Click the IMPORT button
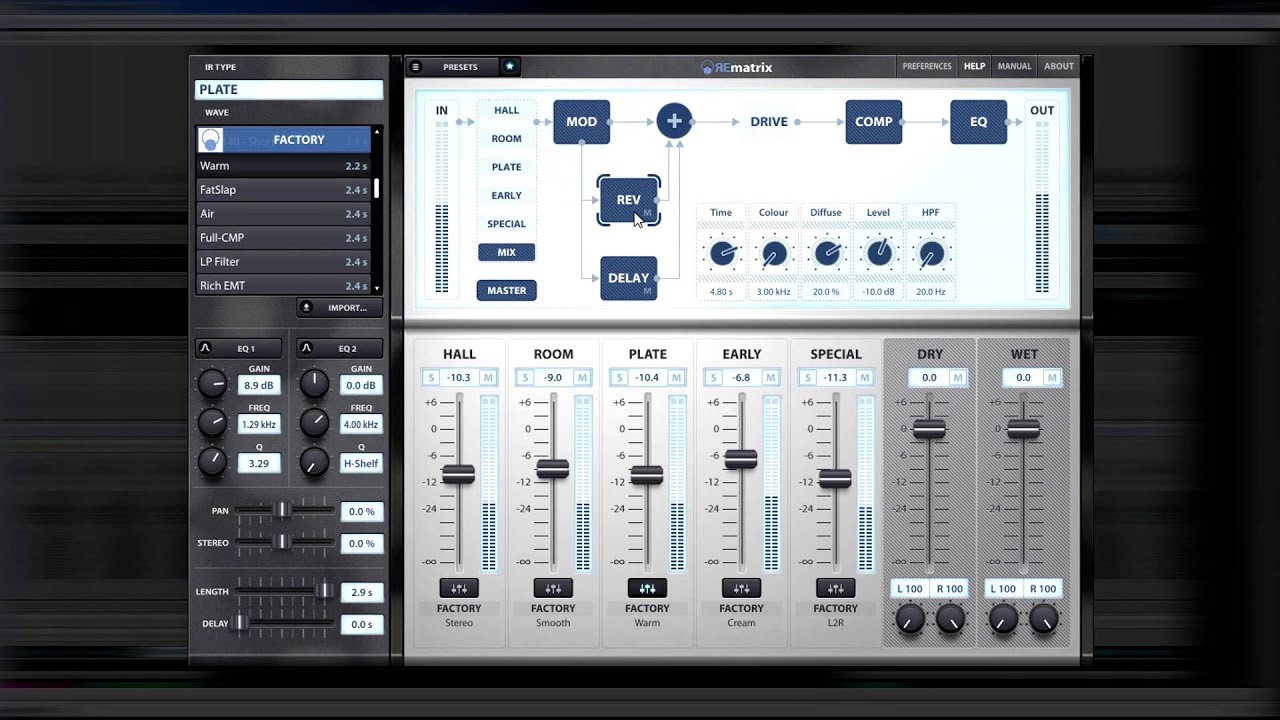The image size is (1280, 720). click(339, 307)
